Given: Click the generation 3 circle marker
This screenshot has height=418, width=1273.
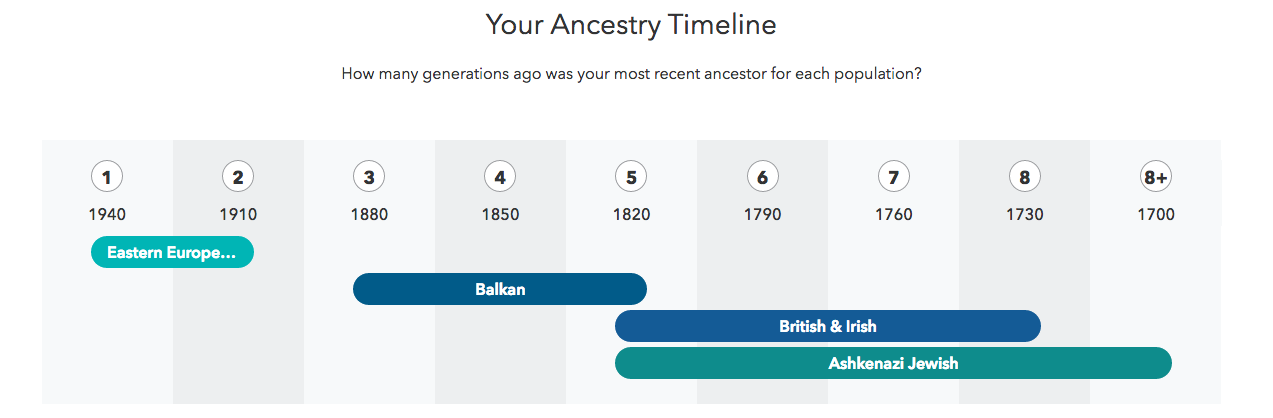Looking at the screenshot, I should click(x=369, y=178).
